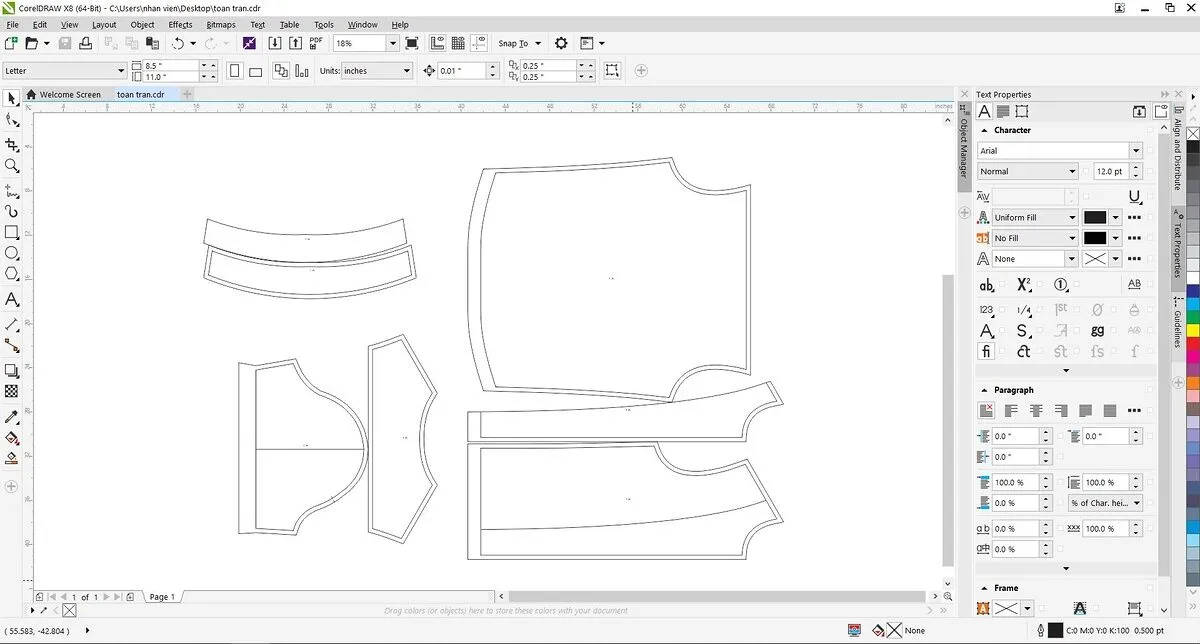
Task: Switch to the Welcome Screen tab
Action: (70, 95)
